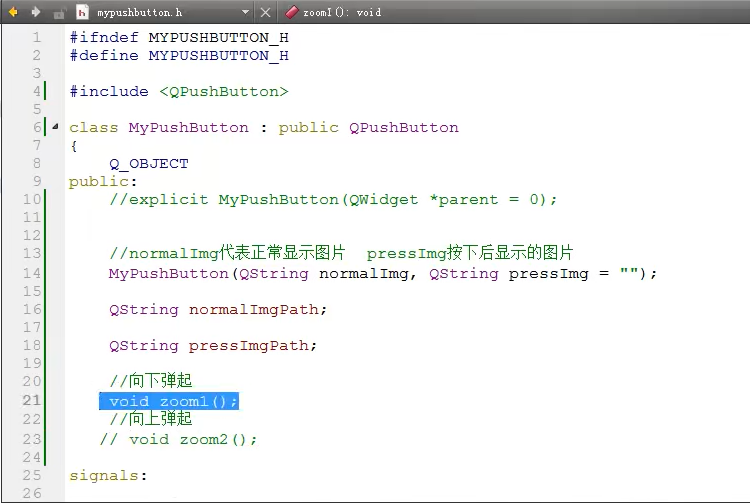
Task: Open the mypushbutton.h file dropdown
Action: tap(245, 12)
